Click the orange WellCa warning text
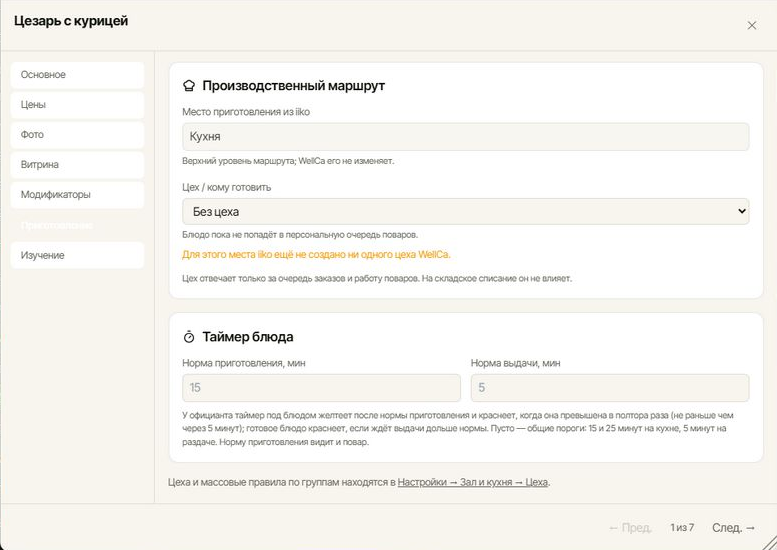The image size is (777, 550). click(316, 255)
